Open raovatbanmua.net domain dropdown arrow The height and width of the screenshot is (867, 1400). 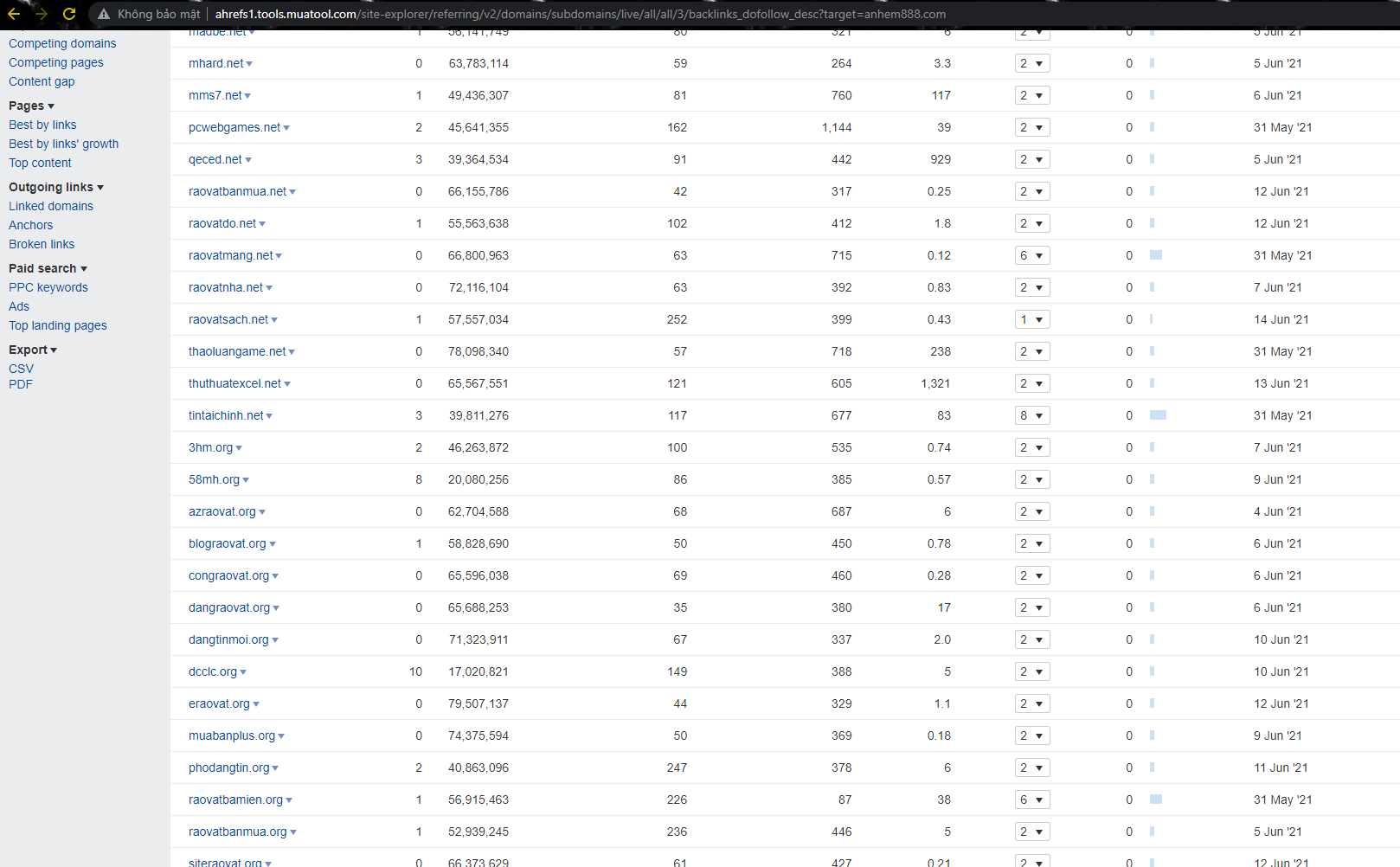point(292,192)
